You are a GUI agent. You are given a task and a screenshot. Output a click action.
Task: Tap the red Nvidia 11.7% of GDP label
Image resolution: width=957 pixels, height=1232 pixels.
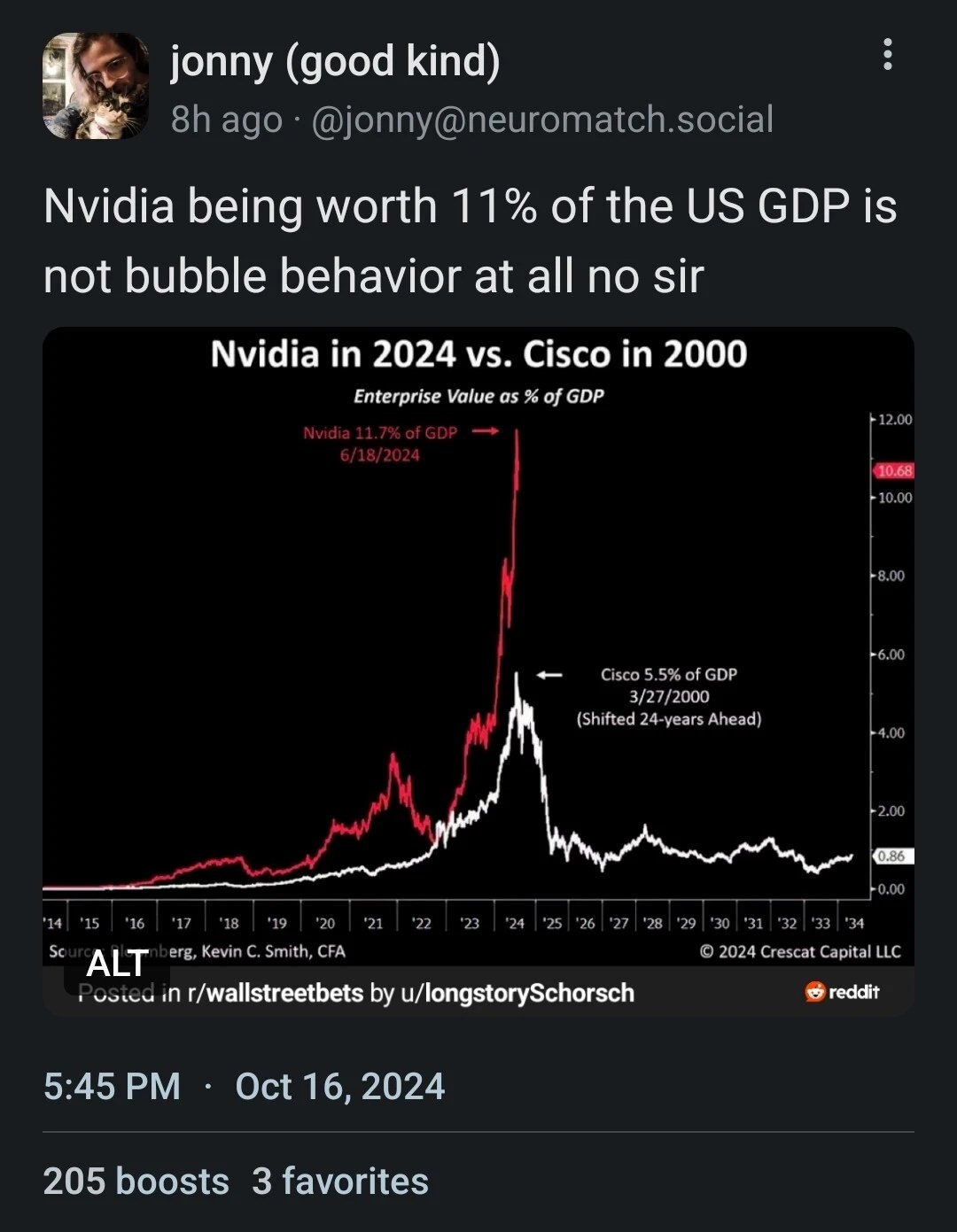(x=380, y=444)
